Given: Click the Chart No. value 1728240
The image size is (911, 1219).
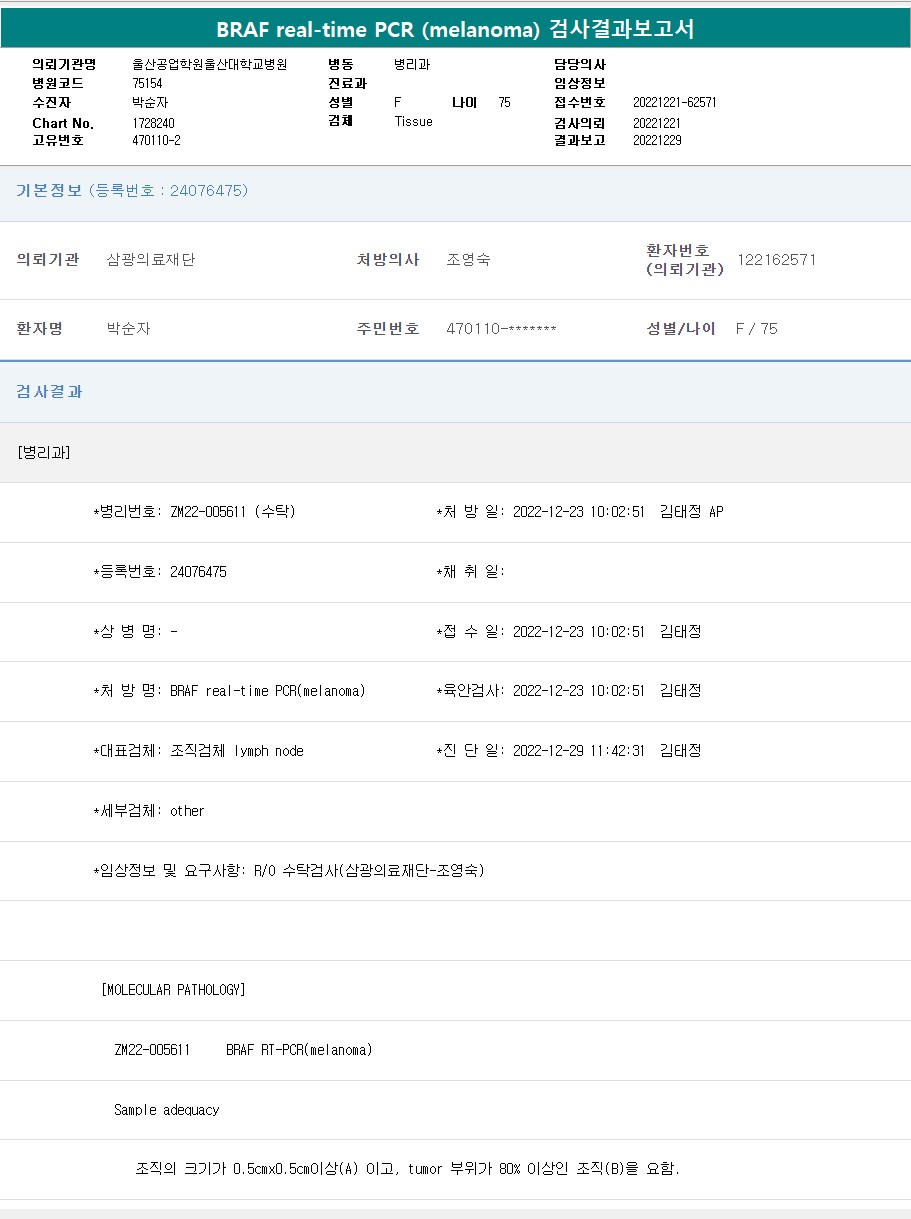Looking at the screenshot, I should 154,123.
